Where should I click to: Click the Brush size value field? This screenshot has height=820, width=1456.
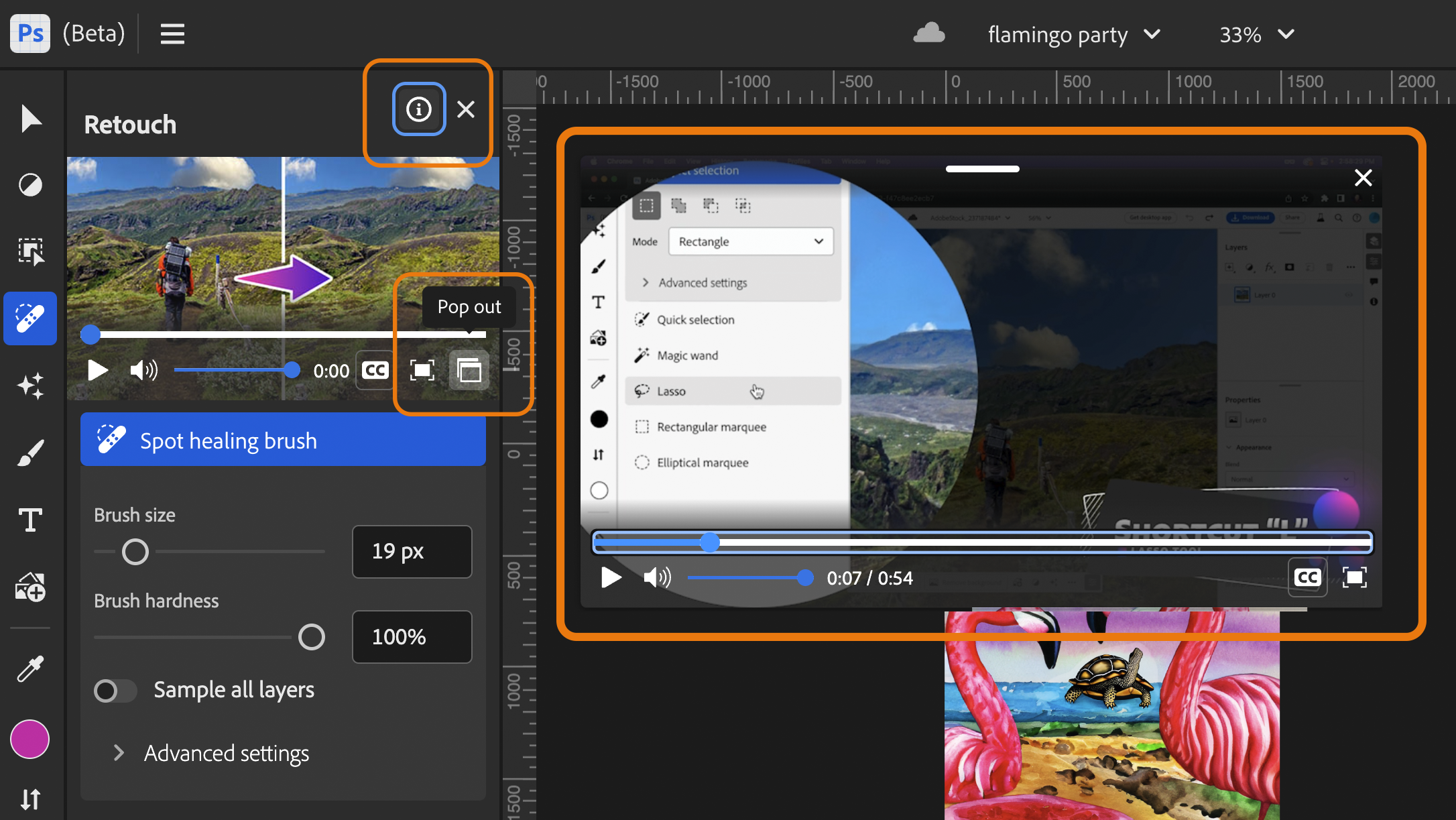(x=412, y=551)
